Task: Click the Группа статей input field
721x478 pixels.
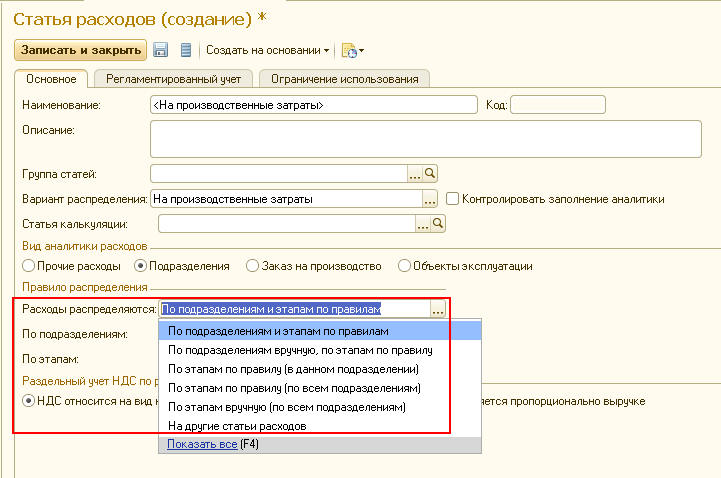Action: click(x=279, y=174)
